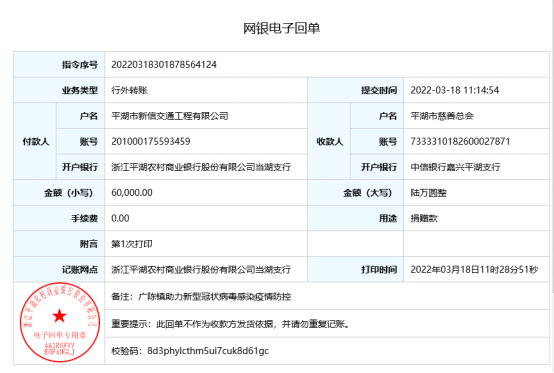The width and height of the screenshot is (554, 373).
Task: Select payer account 201000175593459
Action: point(151,142)
